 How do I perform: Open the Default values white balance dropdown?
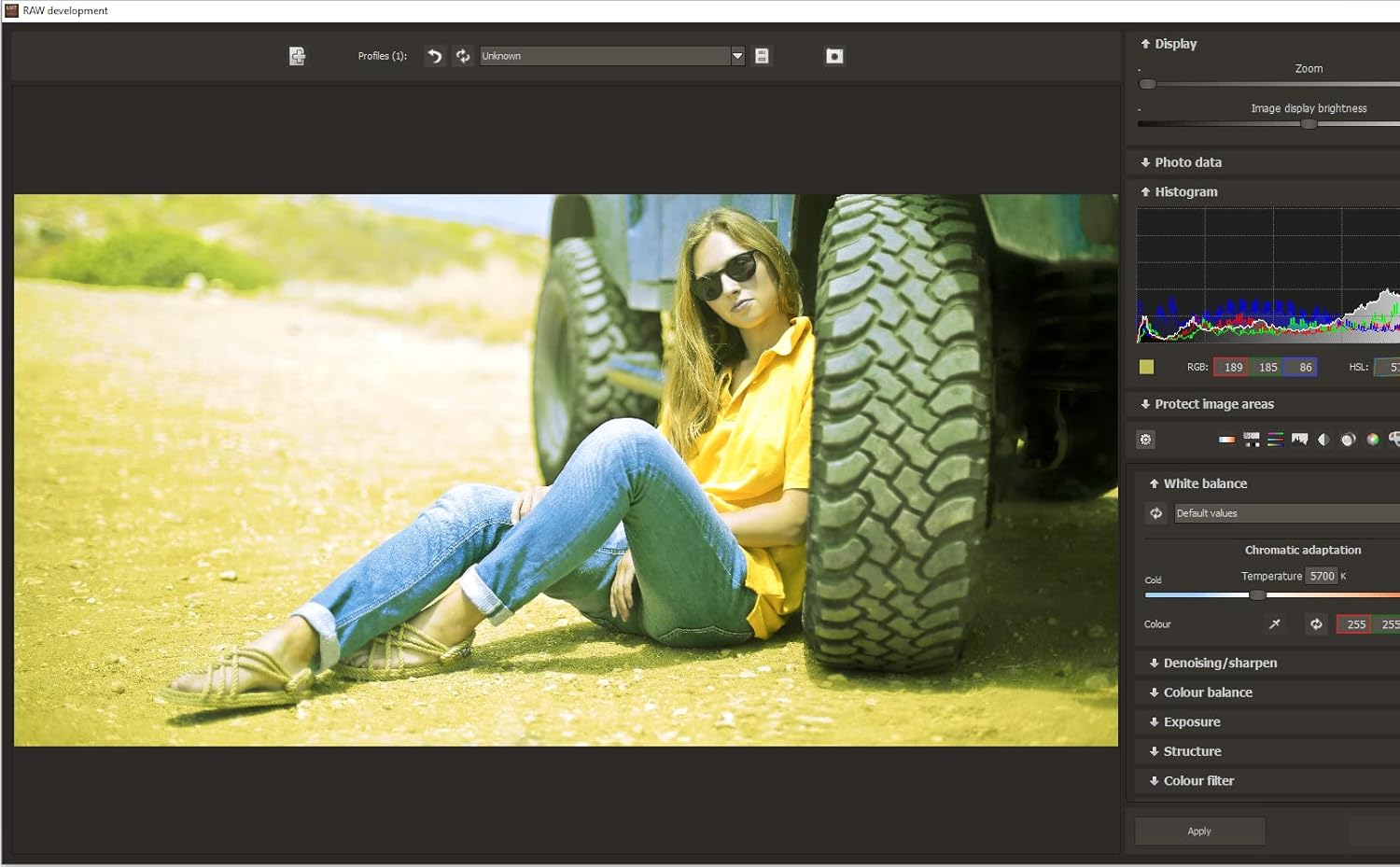pos(1286,513)
